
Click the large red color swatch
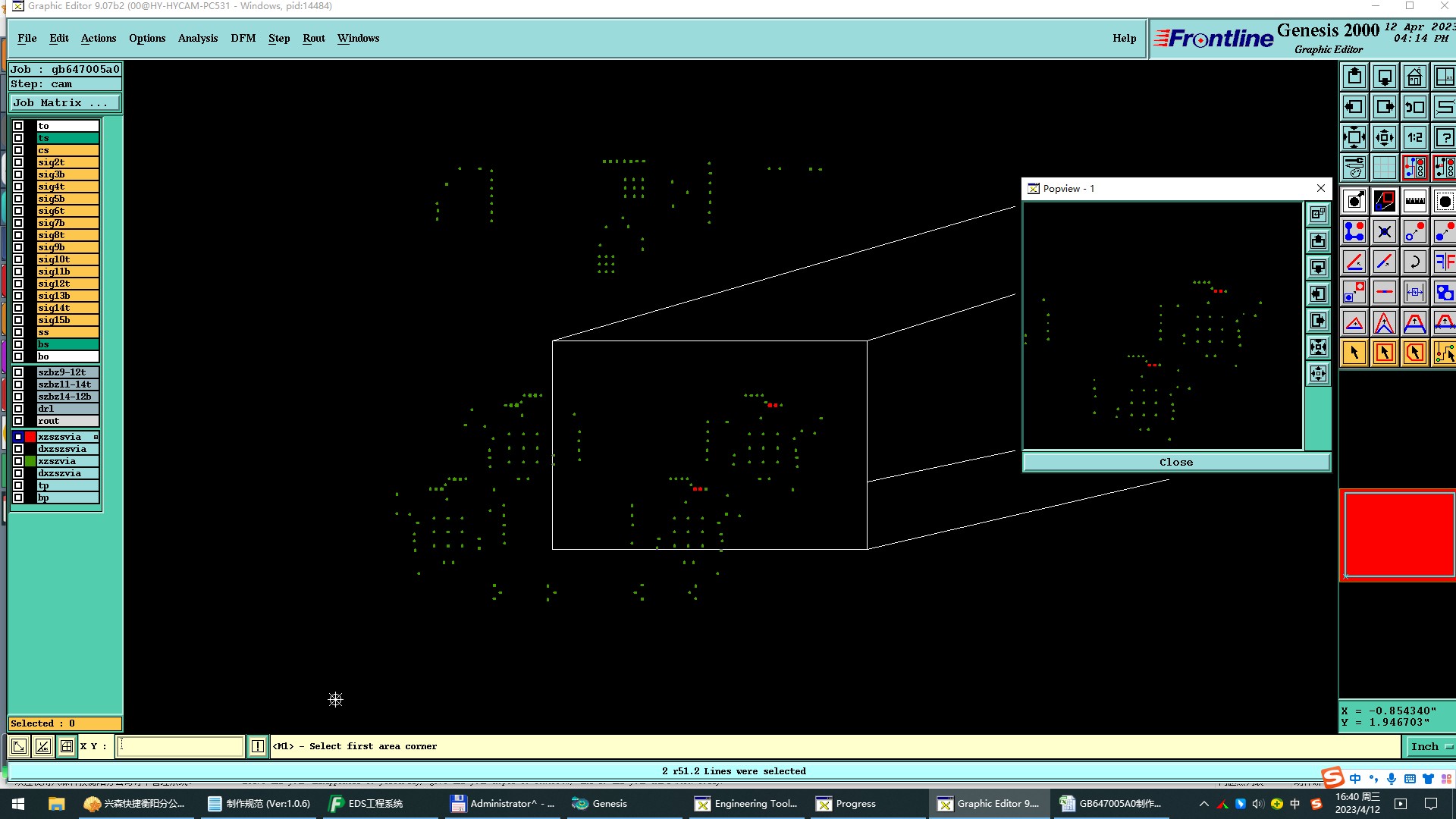tap(1398, 535)
